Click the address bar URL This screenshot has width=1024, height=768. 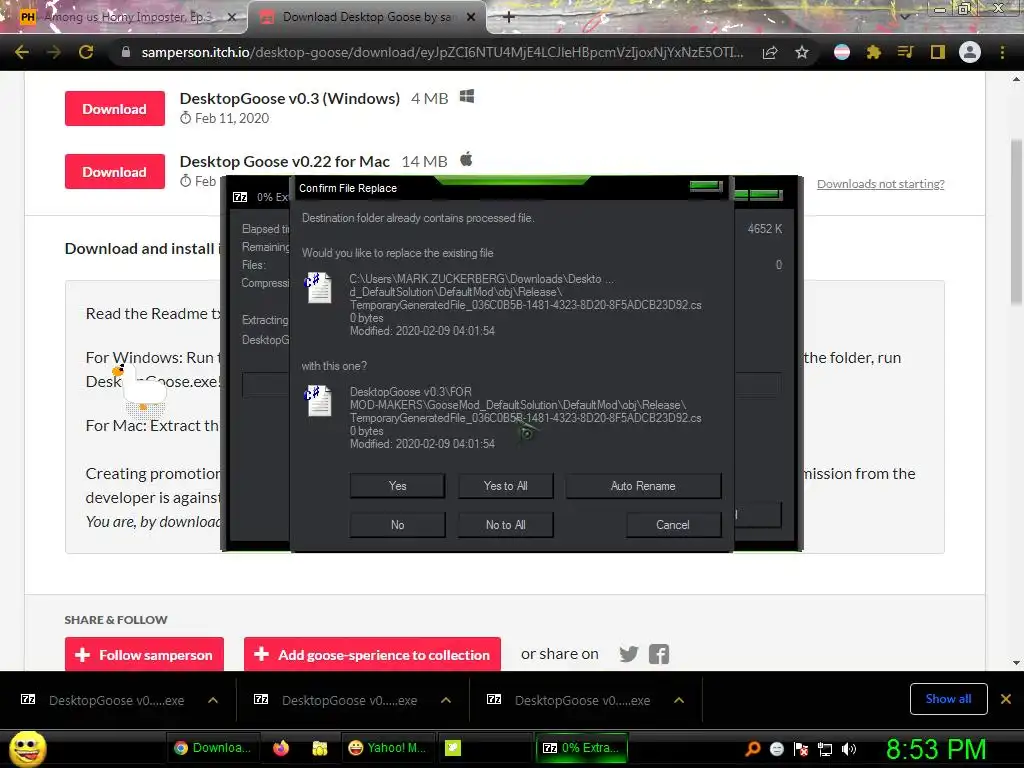pos(442,52)
